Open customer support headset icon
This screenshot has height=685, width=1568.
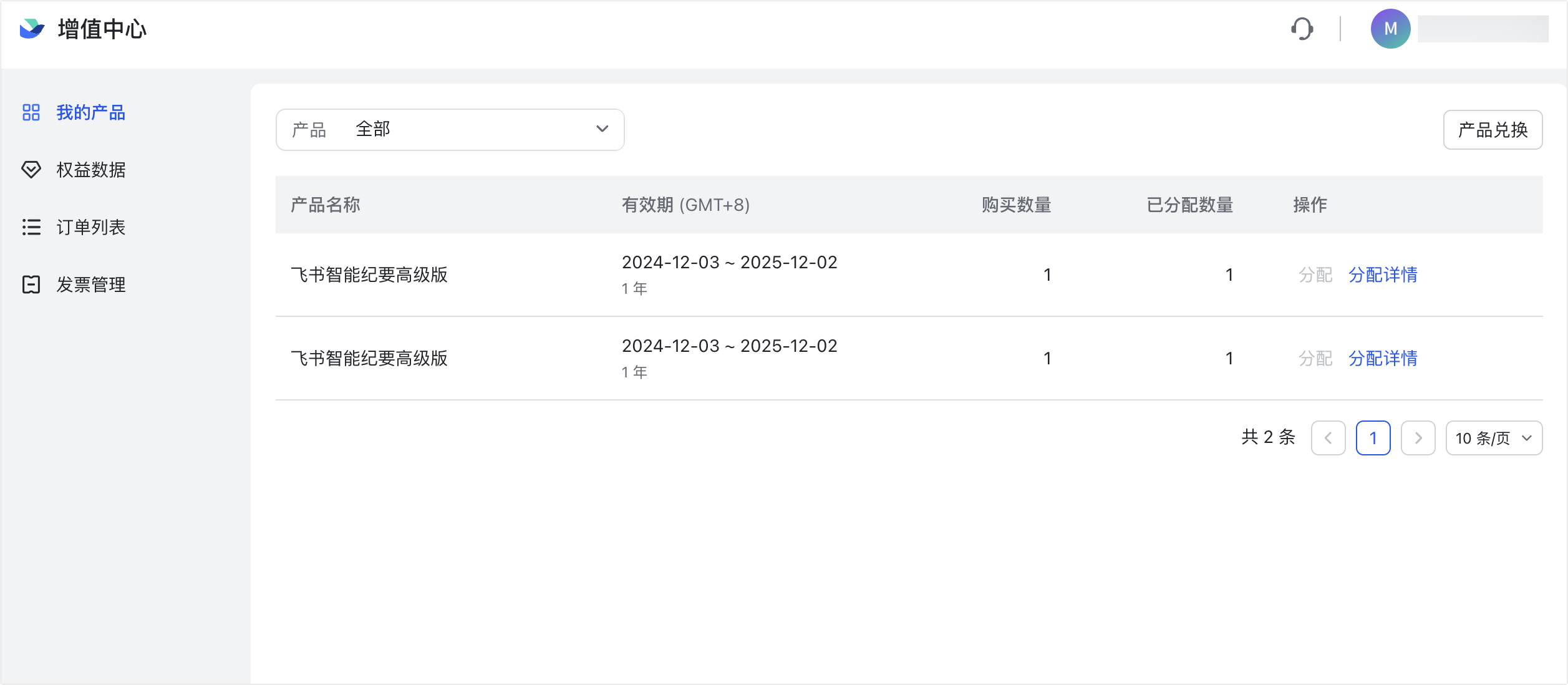(x=1302, y=29)
